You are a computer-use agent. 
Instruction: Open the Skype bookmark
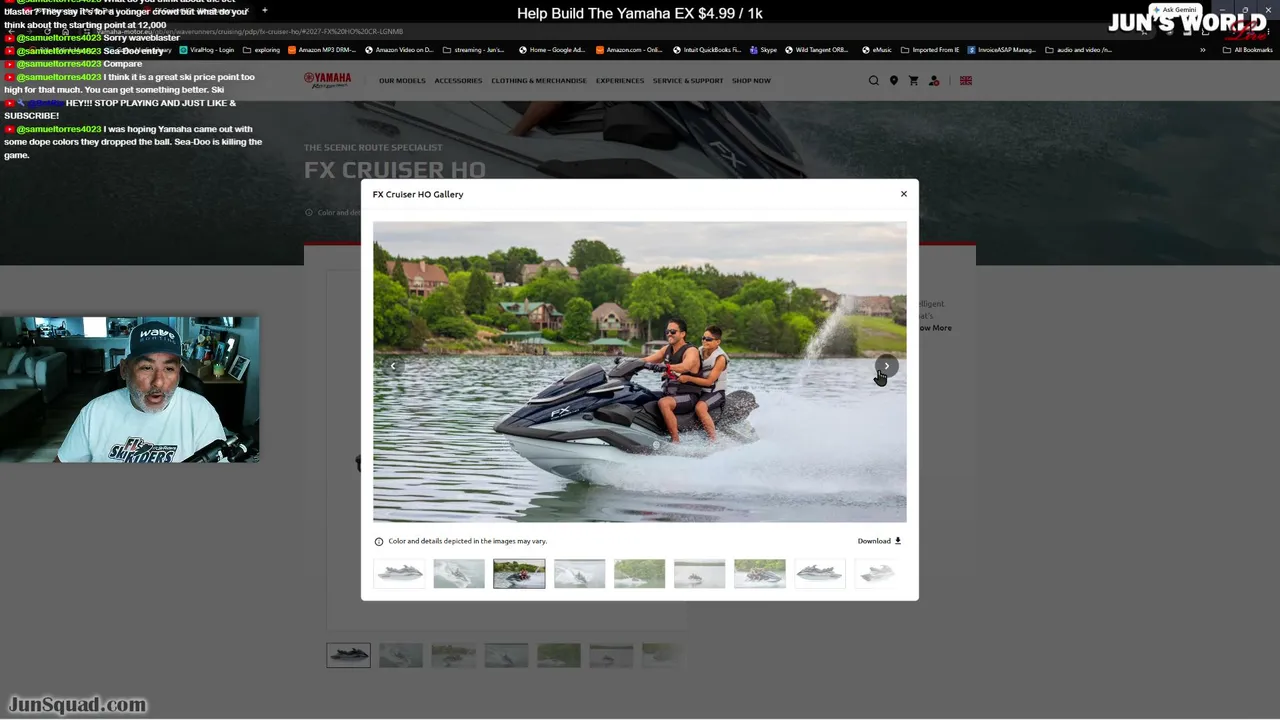763,50
